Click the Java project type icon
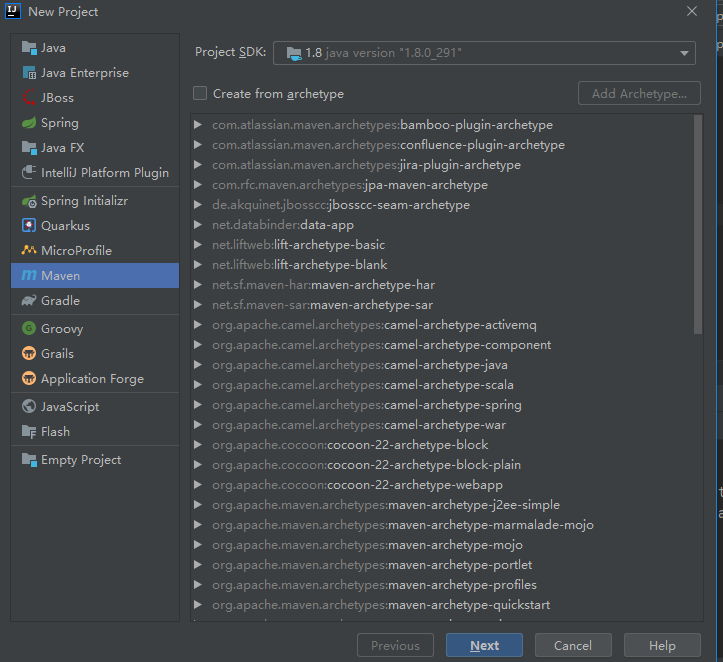 [29, 48]
